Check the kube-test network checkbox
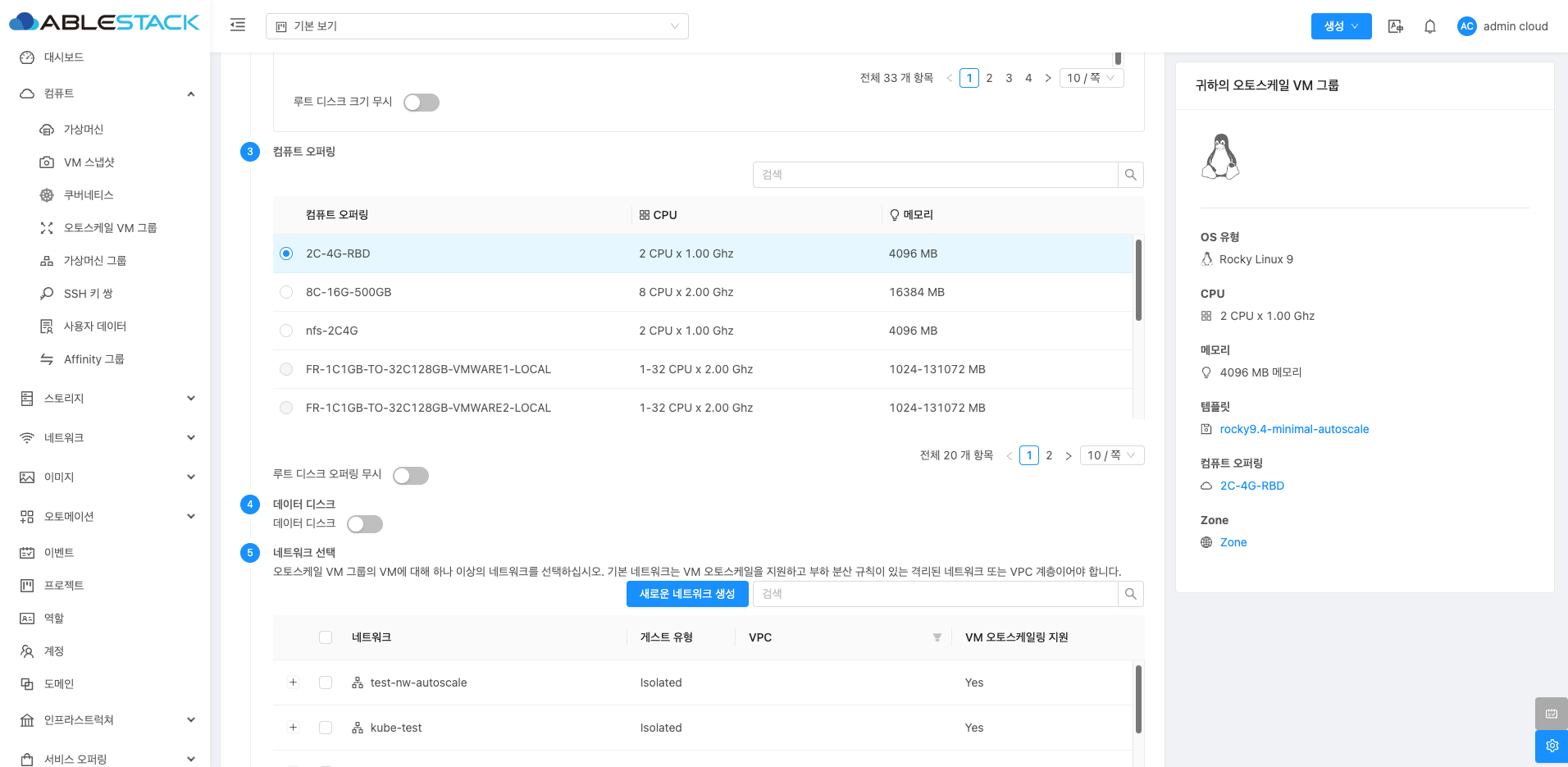This screenshot has width=1568, height=767. click(x=326, y=728)
